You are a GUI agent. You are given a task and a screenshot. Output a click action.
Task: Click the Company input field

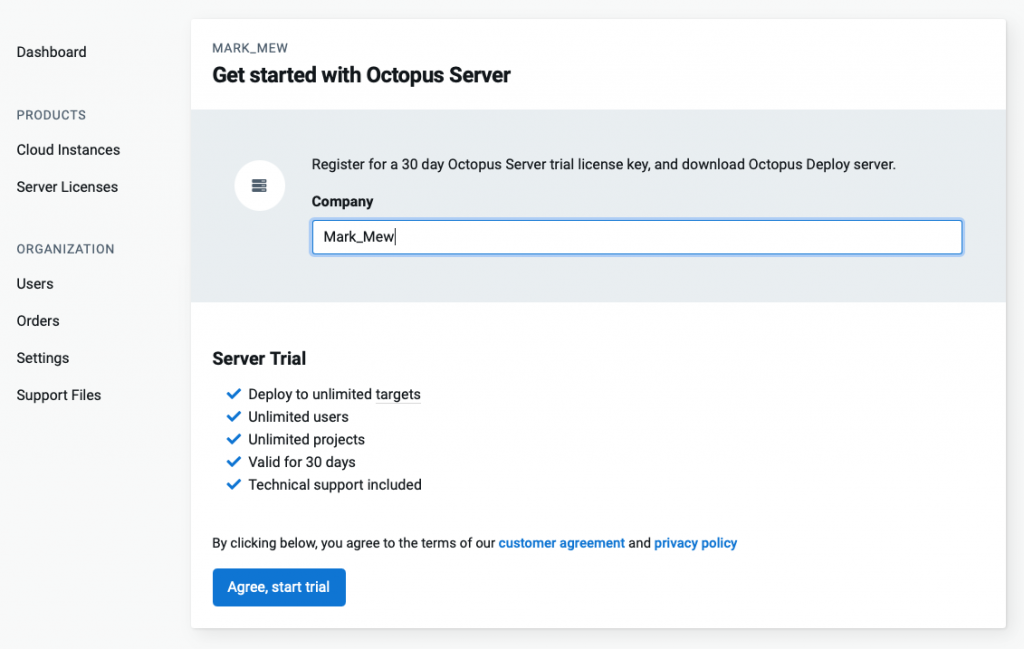[637, 237]
